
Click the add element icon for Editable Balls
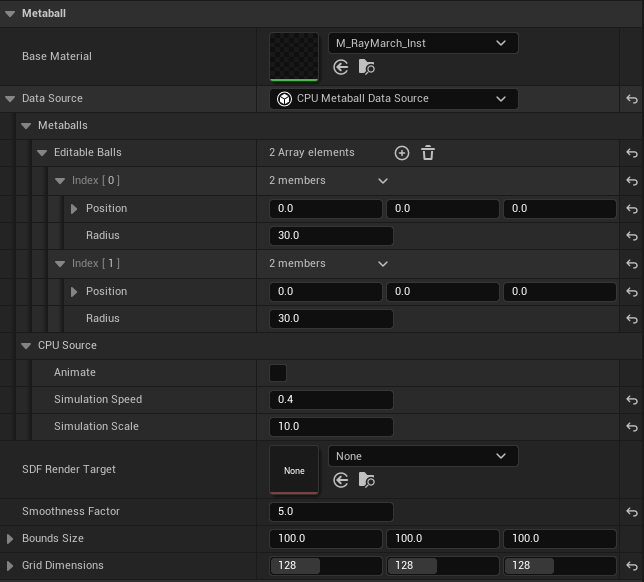(402, 153)
